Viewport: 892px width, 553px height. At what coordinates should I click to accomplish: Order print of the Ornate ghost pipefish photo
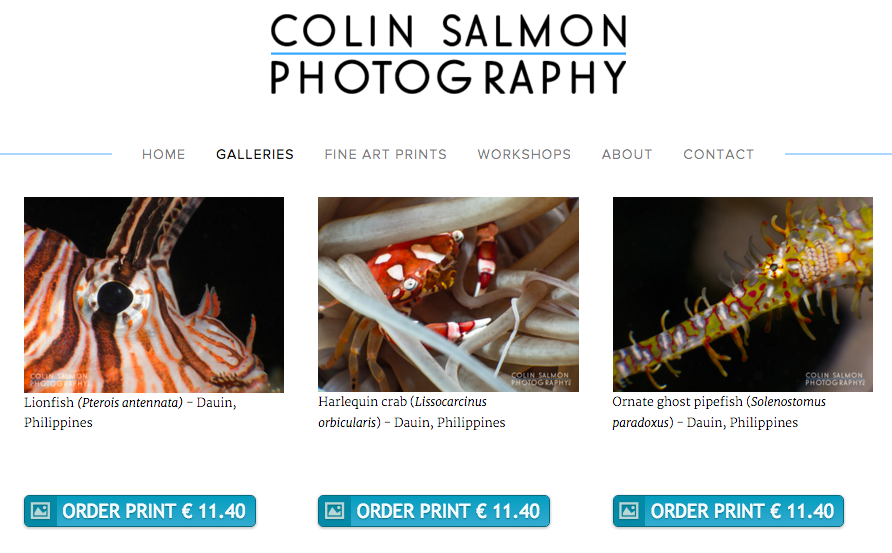(728, 511)
